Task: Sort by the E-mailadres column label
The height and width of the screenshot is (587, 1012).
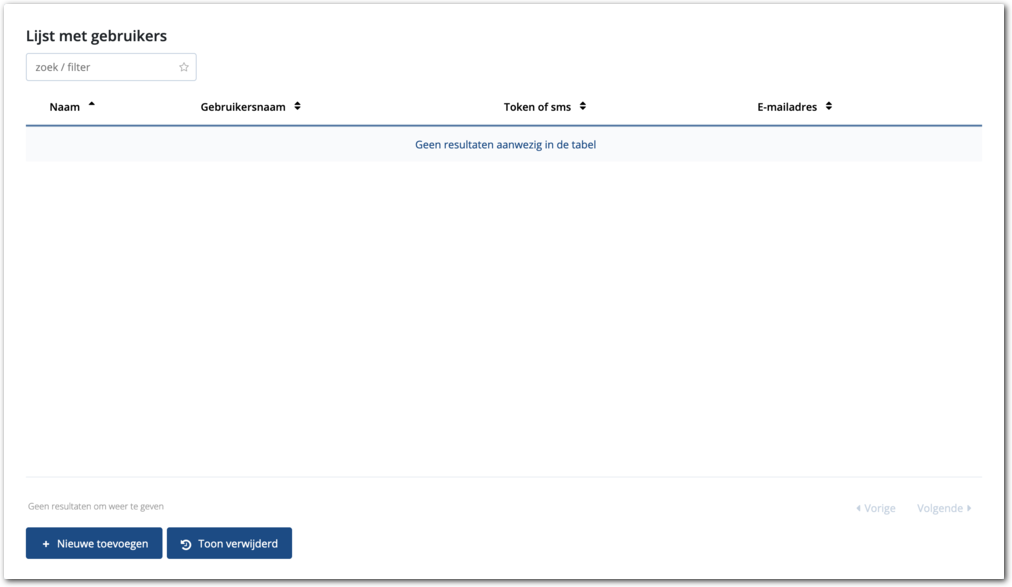Action: 787,107
